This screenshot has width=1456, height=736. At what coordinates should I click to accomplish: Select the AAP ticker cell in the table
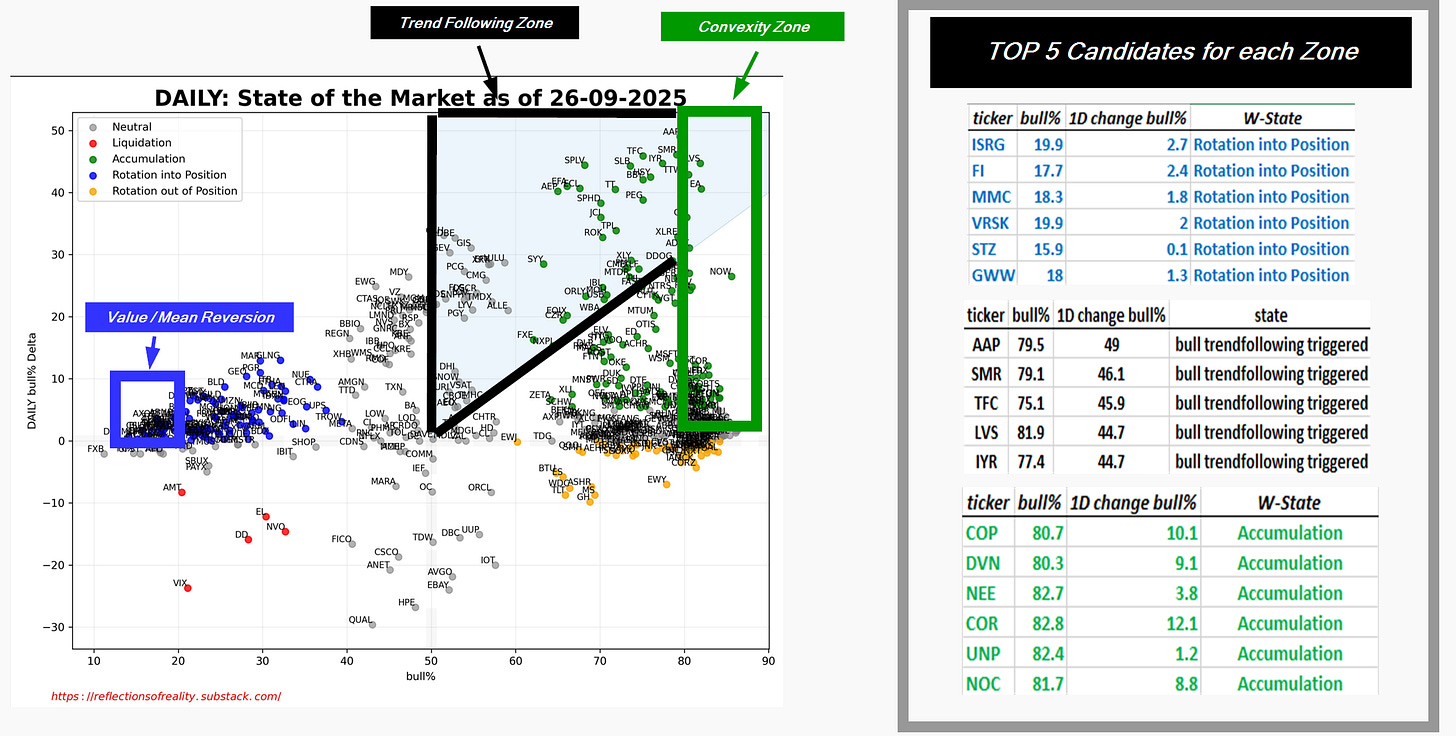[985, 345]
